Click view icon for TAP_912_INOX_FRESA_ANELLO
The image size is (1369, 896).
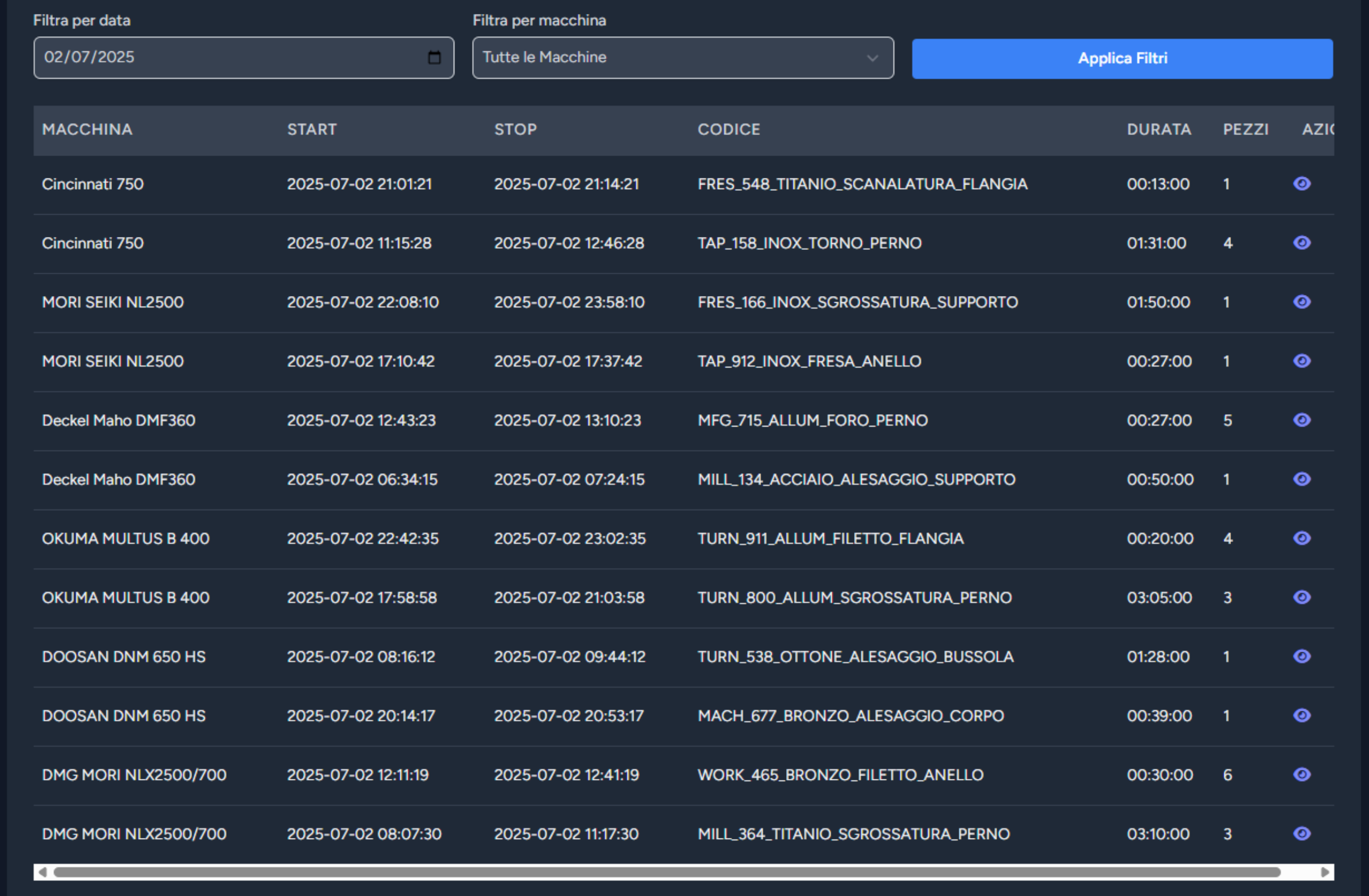click(1302, 360)
